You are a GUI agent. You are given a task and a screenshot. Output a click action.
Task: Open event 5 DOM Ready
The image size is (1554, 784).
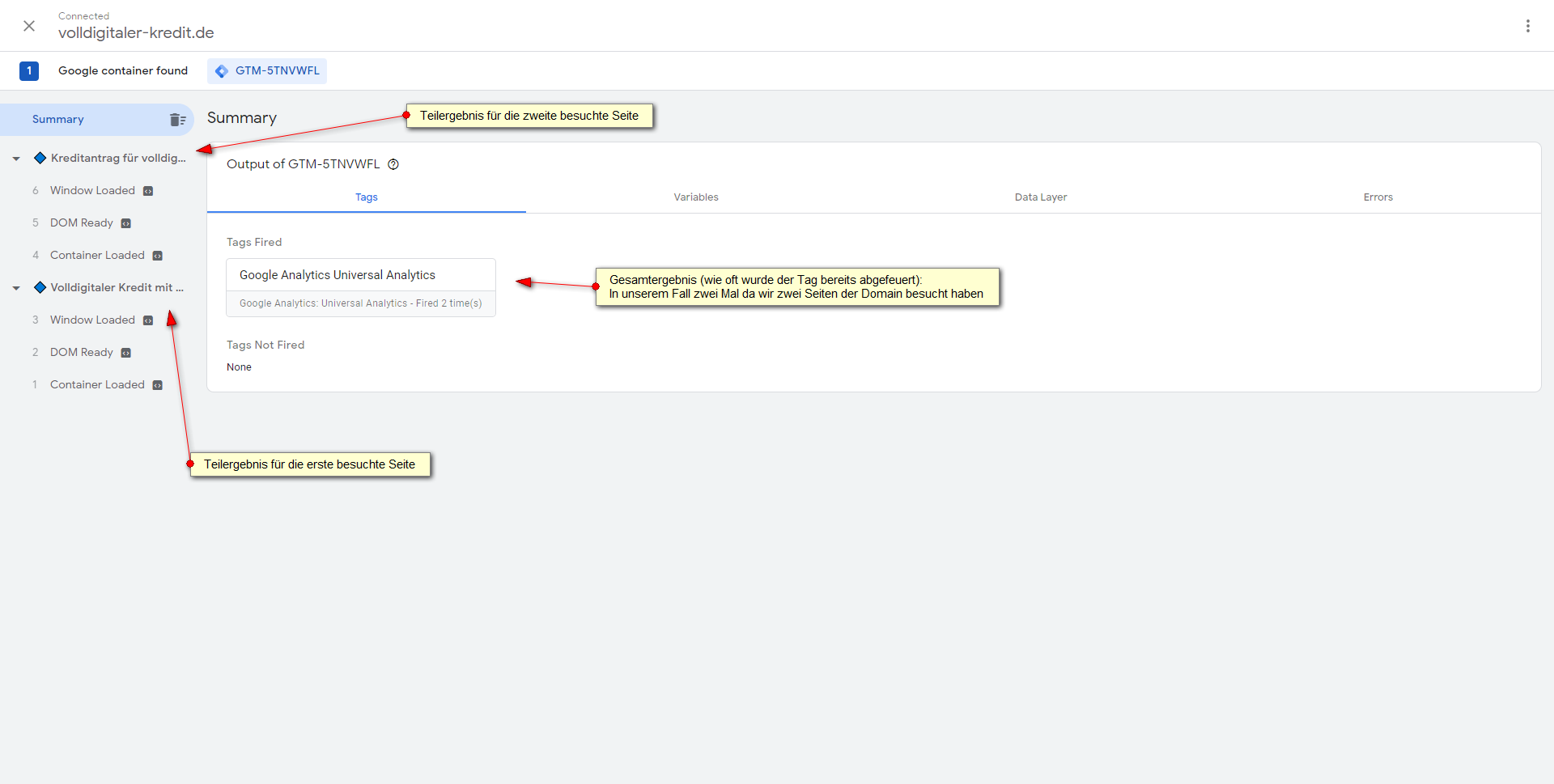click(x=82, y=222)
